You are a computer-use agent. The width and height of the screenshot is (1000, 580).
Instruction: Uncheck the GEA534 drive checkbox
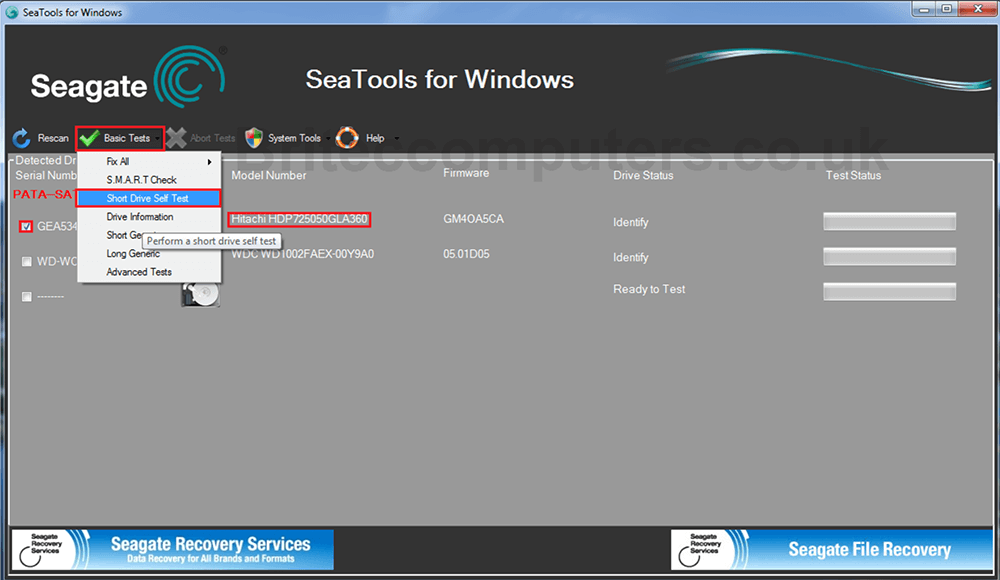coord(25,226)
